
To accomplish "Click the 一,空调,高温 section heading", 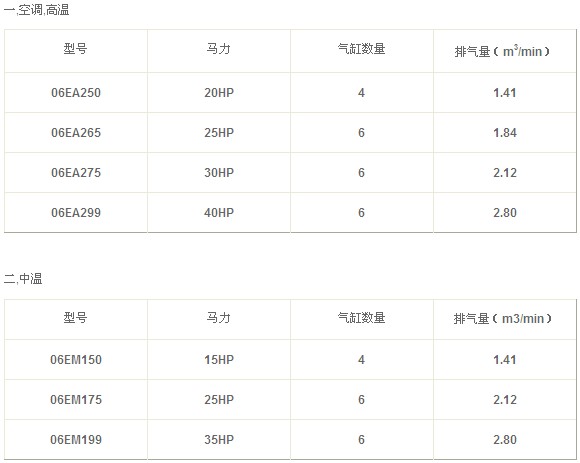I will pyautogui.click(x=36, y=10).
